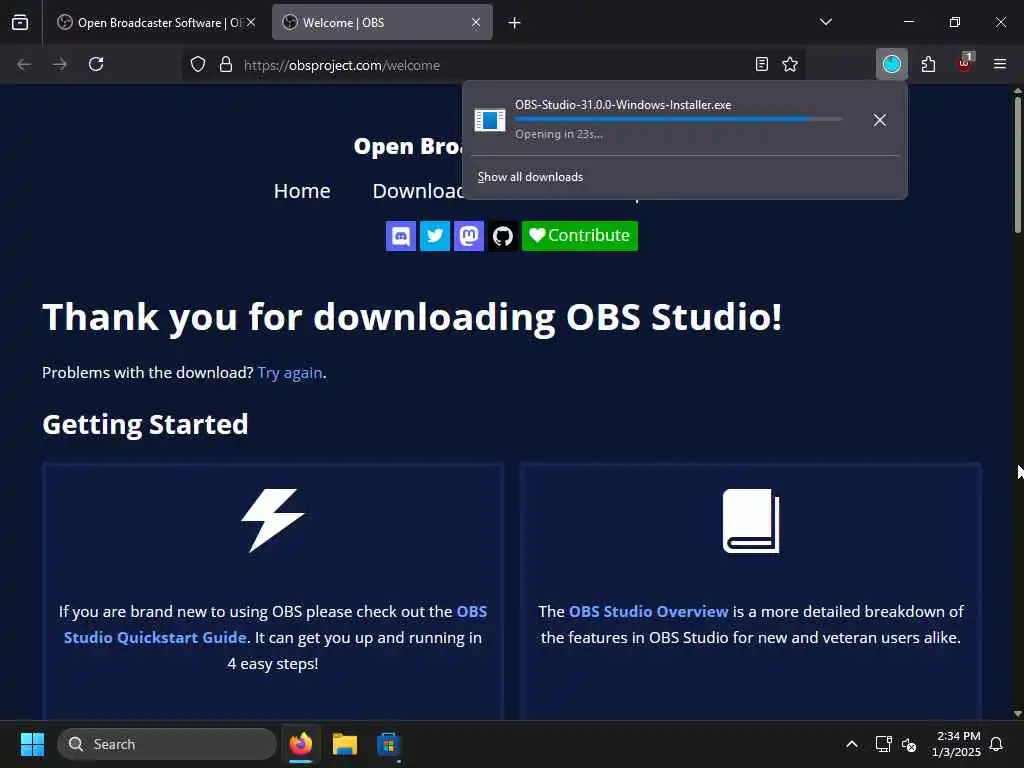This screenshot has height=768, width=1024.
Task: Click the download progress bar
Action: (677, 119)
